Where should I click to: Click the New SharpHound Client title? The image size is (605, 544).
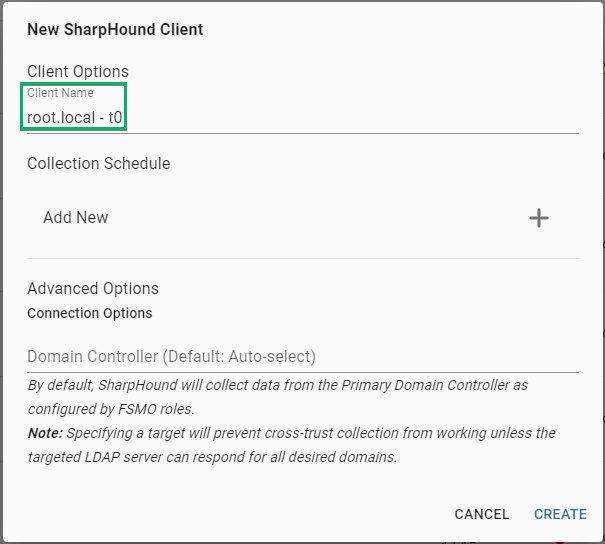[x=115, y=29]
